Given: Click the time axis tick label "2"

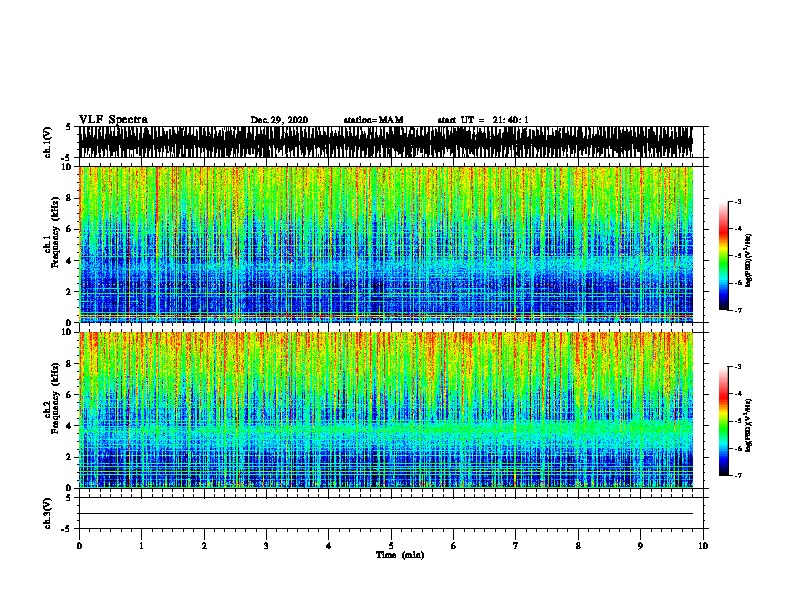Looking at the screenshot, I should [x=204, y=546].
